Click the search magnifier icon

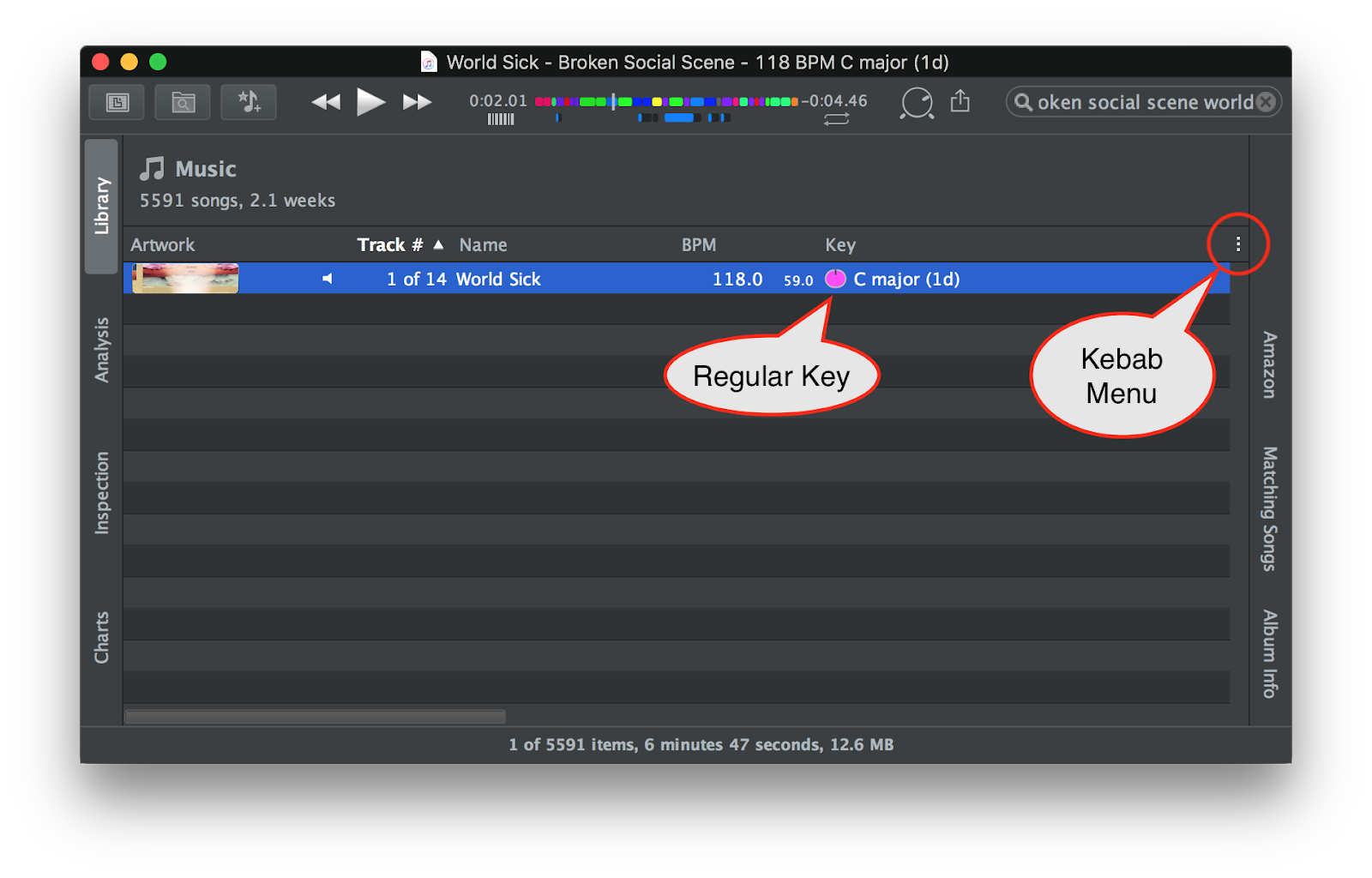coord(1023,103)
